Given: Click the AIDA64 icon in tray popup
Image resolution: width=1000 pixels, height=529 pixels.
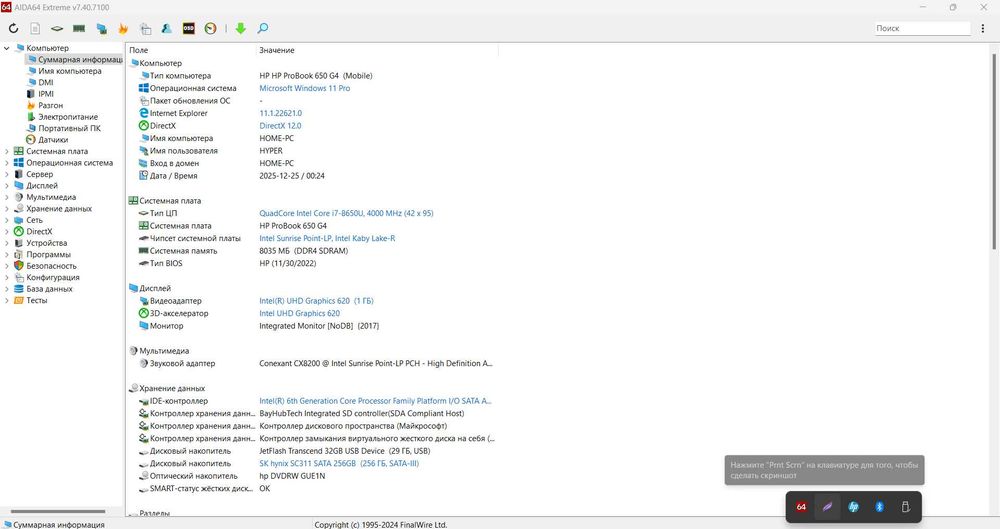Looking at the screenshot, I should [801, 507].
